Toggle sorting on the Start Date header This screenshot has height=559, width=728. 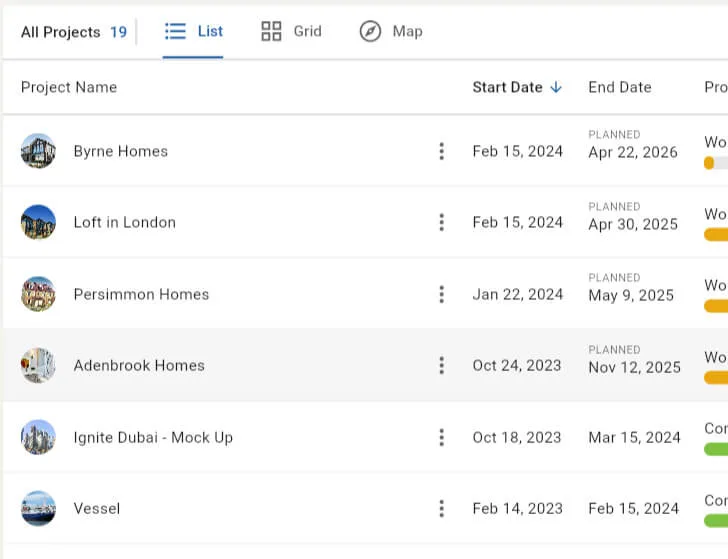point(507,87)
